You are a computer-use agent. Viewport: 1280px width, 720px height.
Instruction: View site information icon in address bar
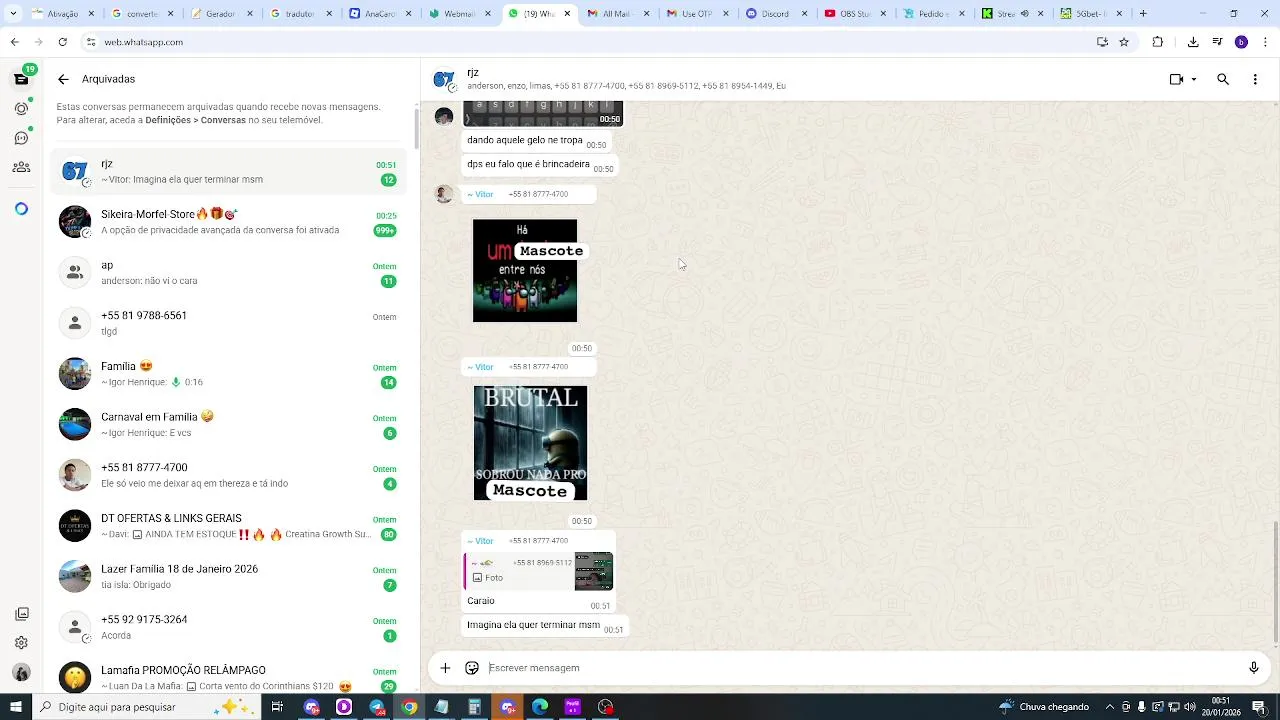(91, 42)
